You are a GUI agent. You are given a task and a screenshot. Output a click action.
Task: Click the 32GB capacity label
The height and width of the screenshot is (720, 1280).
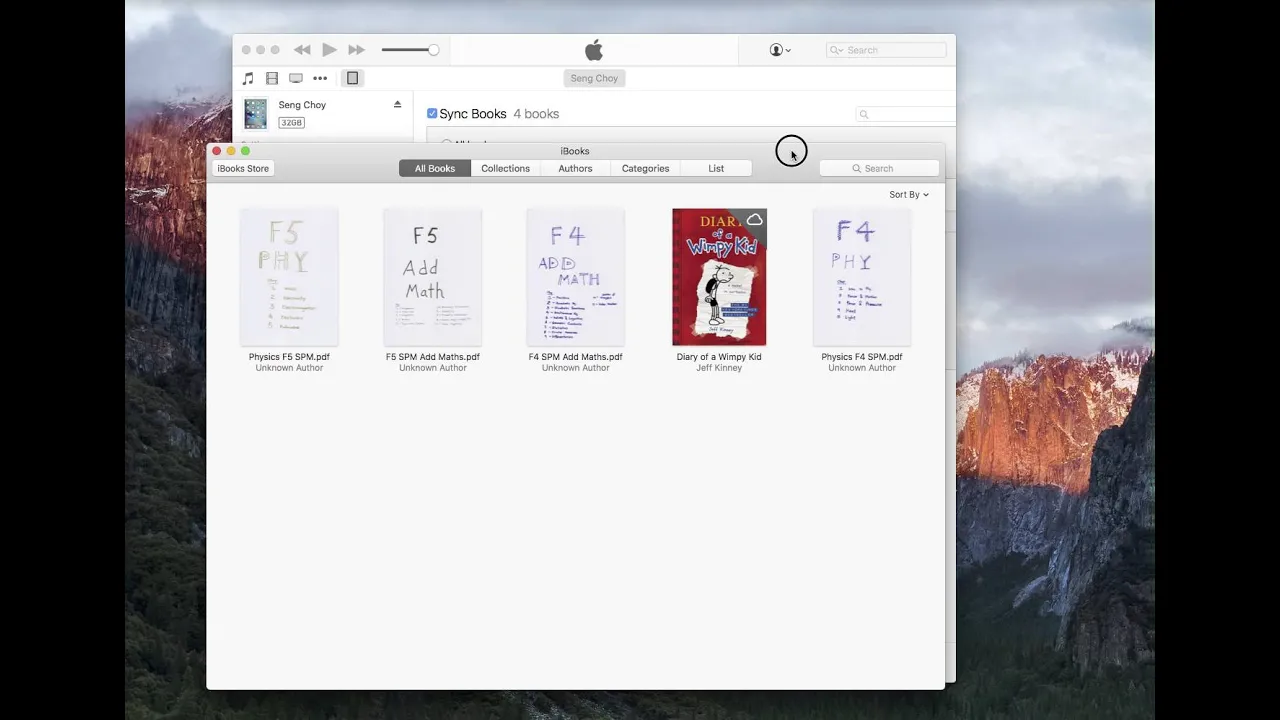(291, 123)
